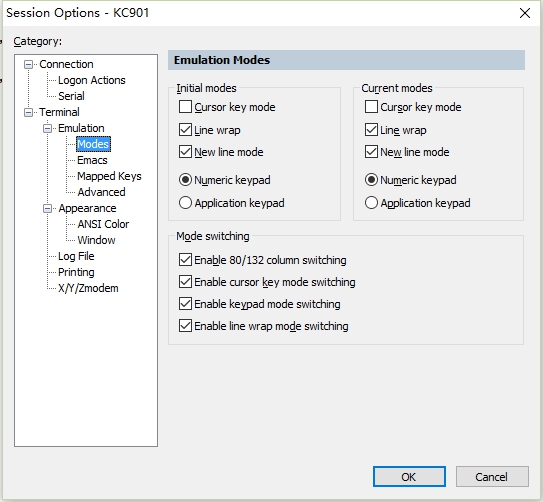The image size is (543, 502).
Task: Select Emulation category
Action: click(81, 128)
